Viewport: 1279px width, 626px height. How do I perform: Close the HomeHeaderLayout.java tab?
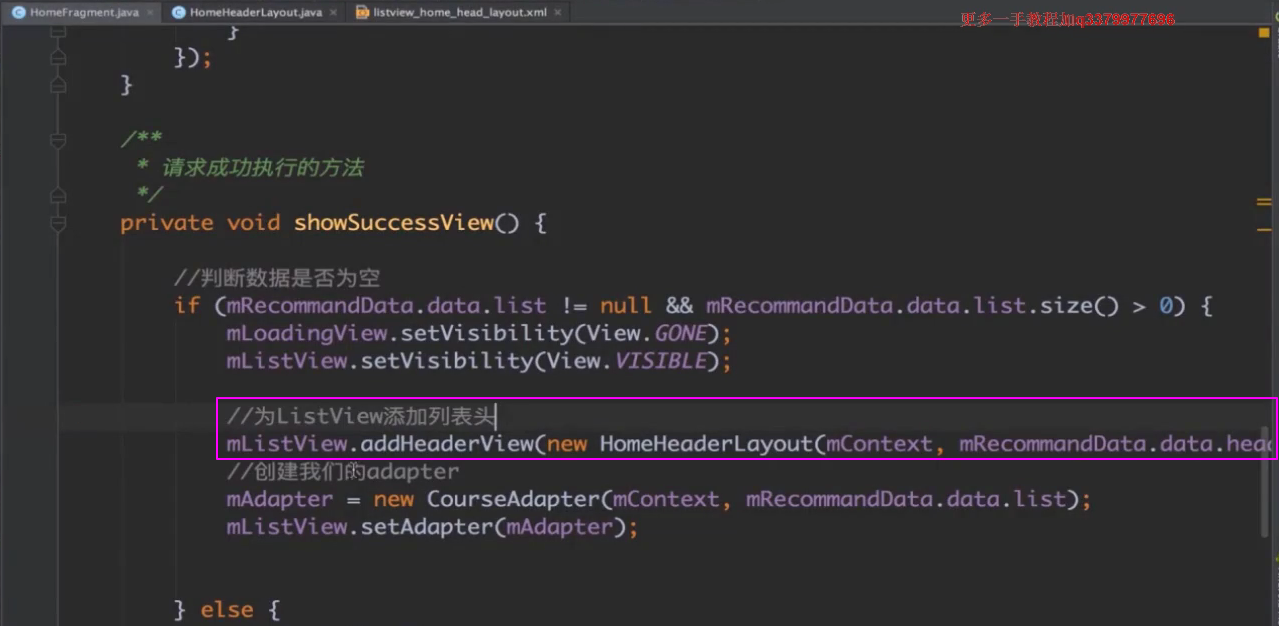(x=334, y=12)
